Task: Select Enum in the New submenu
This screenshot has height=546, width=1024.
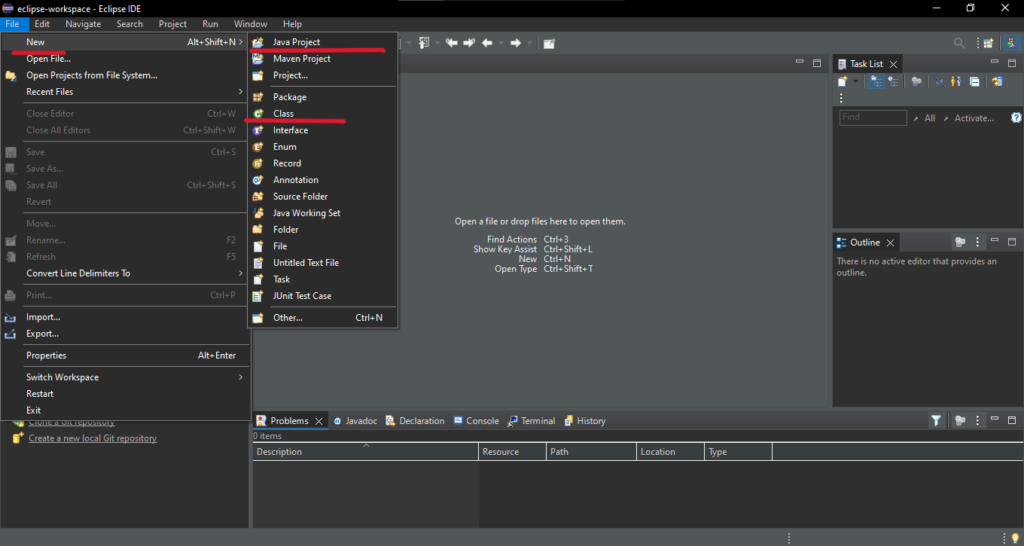Action: tap(323, 146)
